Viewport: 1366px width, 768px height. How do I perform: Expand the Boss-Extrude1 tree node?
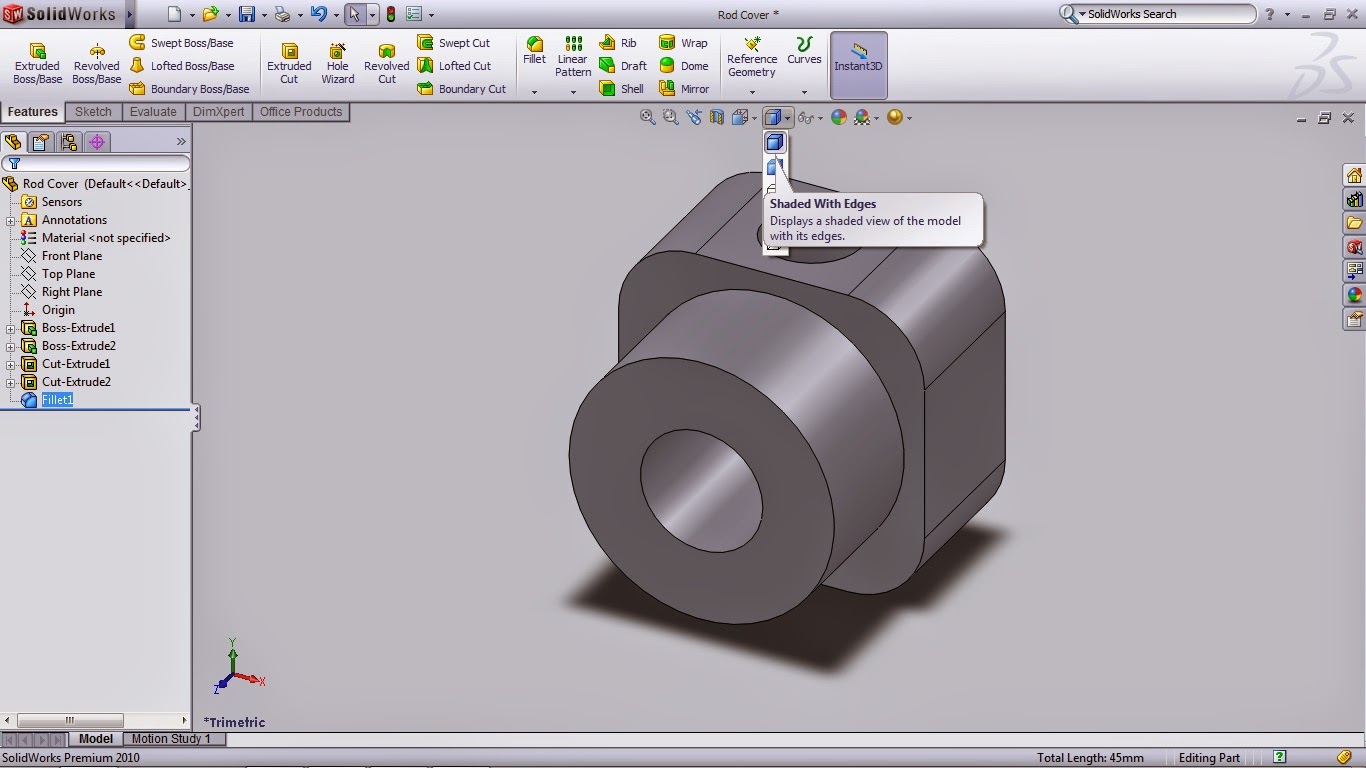10,328
